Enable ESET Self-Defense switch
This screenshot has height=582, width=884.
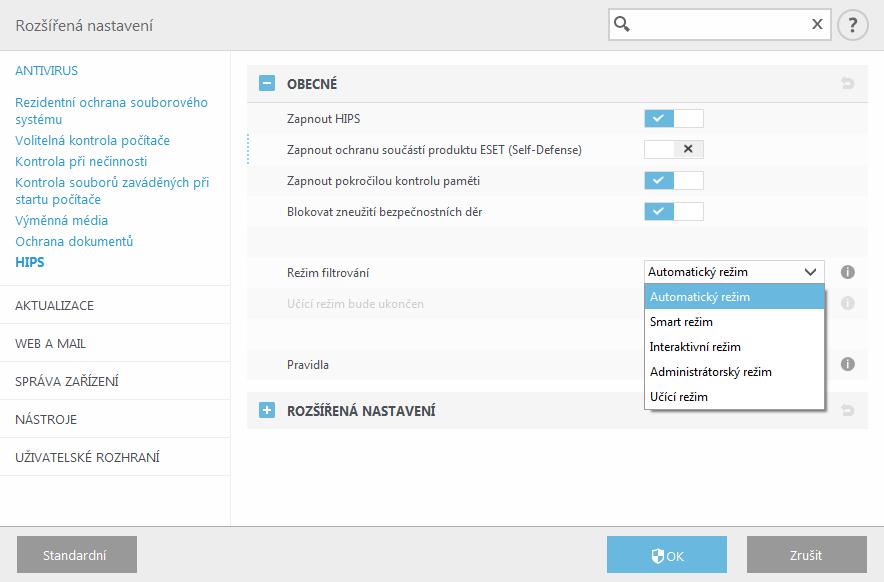[674, 149]
